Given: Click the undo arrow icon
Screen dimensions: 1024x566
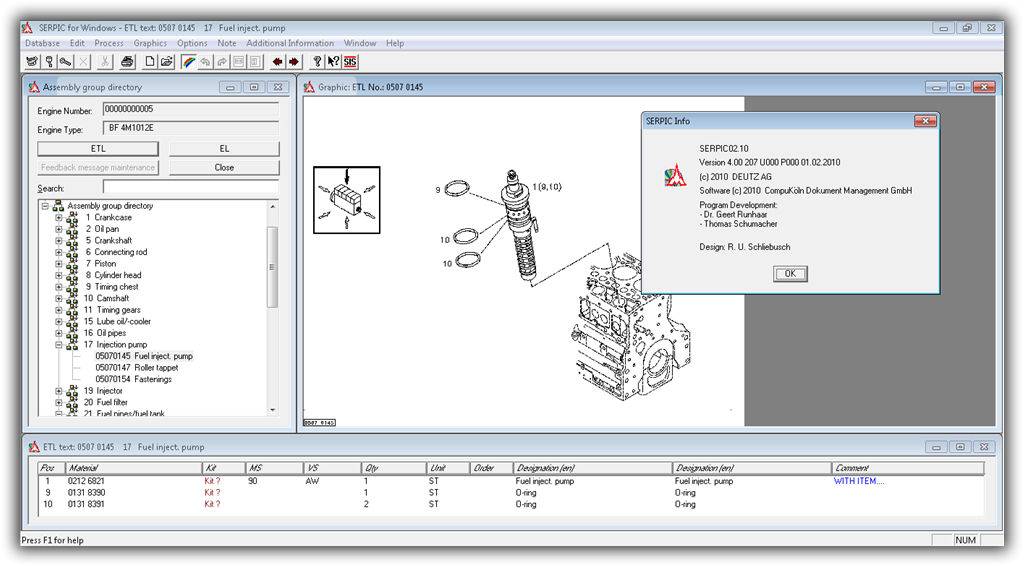Looking at the screenshot, I should click(205, 62).
